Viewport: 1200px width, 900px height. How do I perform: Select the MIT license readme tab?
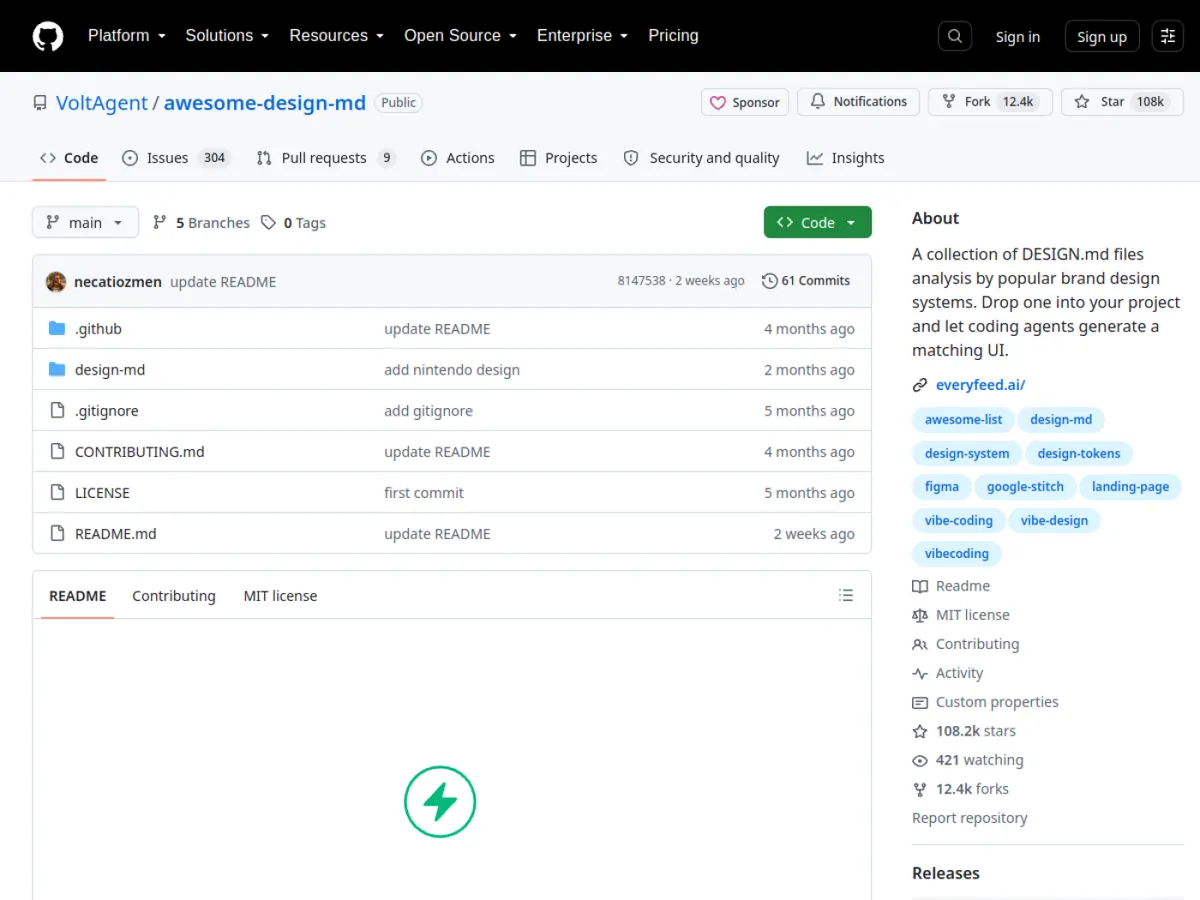(x=280, y=596)
